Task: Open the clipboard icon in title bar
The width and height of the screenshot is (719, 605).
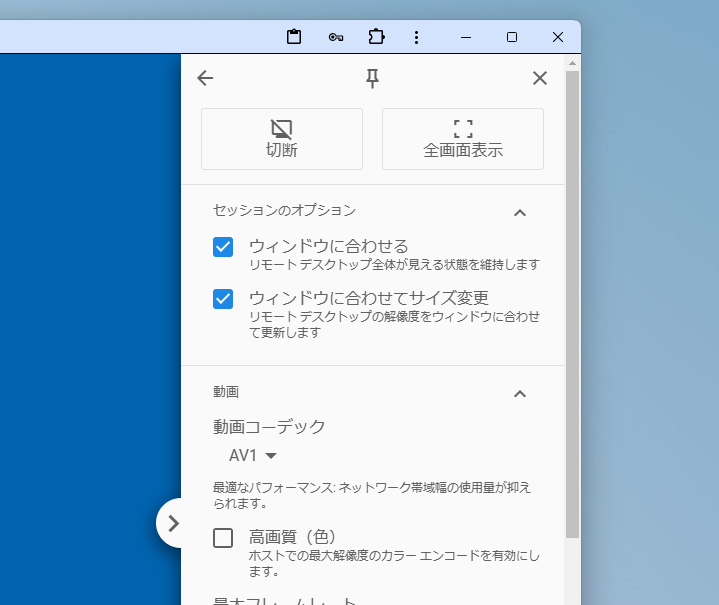Action: point(294,37)
